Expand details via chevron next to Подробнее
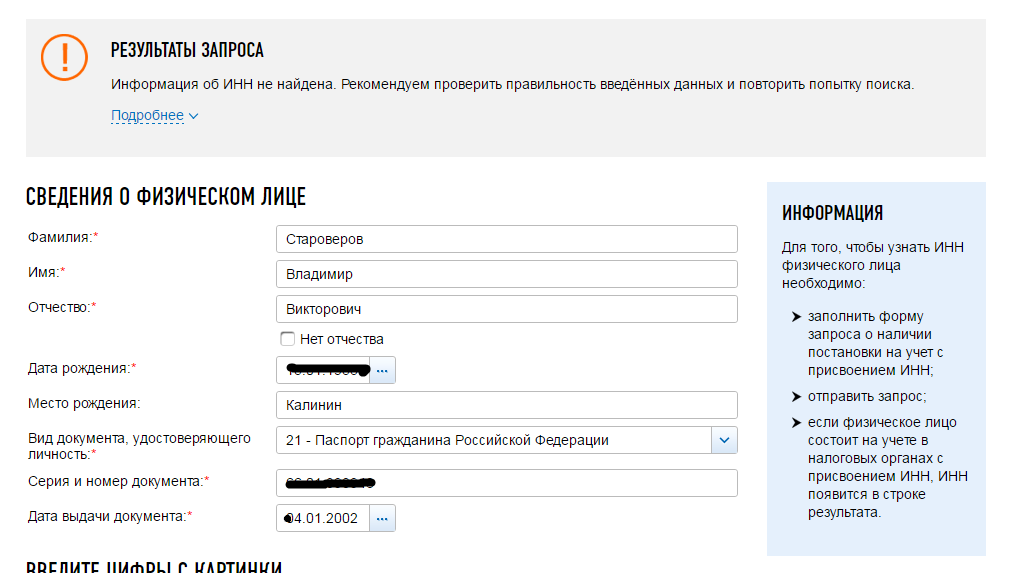The image size is (1017, 573). pos(194,116)
